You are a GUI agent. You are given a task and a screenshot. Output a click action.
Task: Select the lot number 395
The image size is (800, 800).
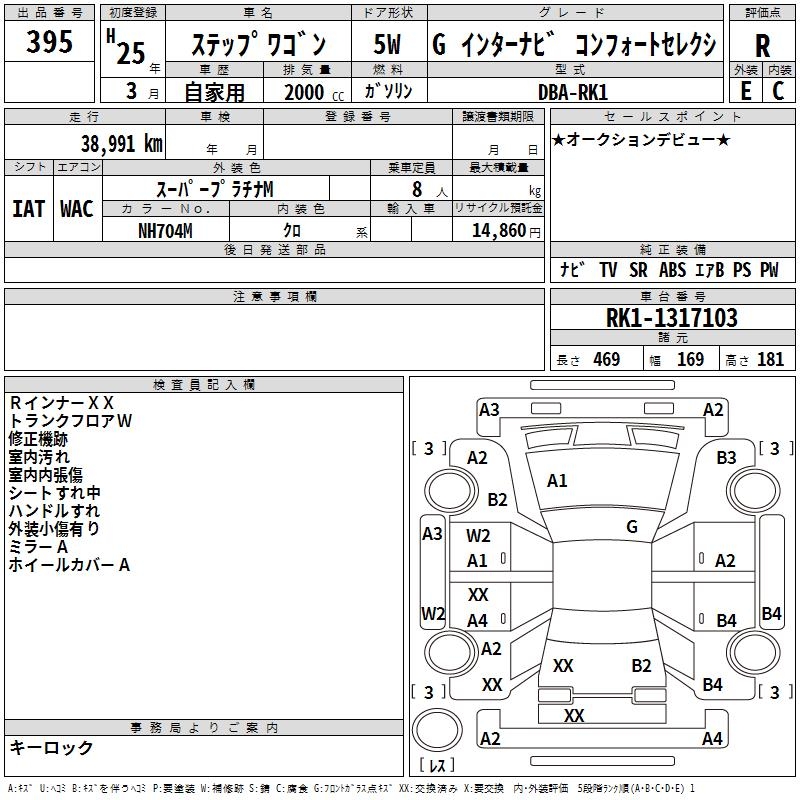pos(50,43)
